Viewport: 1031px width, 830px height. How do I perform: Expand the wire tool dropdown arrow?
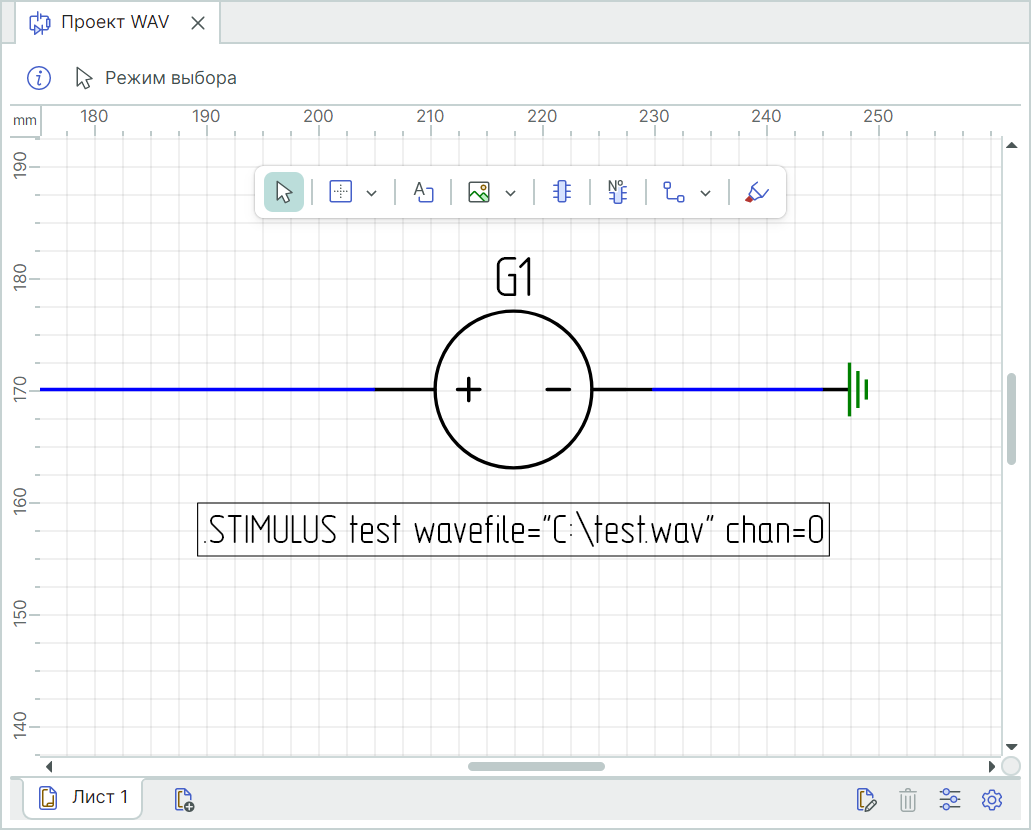pyautogui.click(x=705, y=193)
